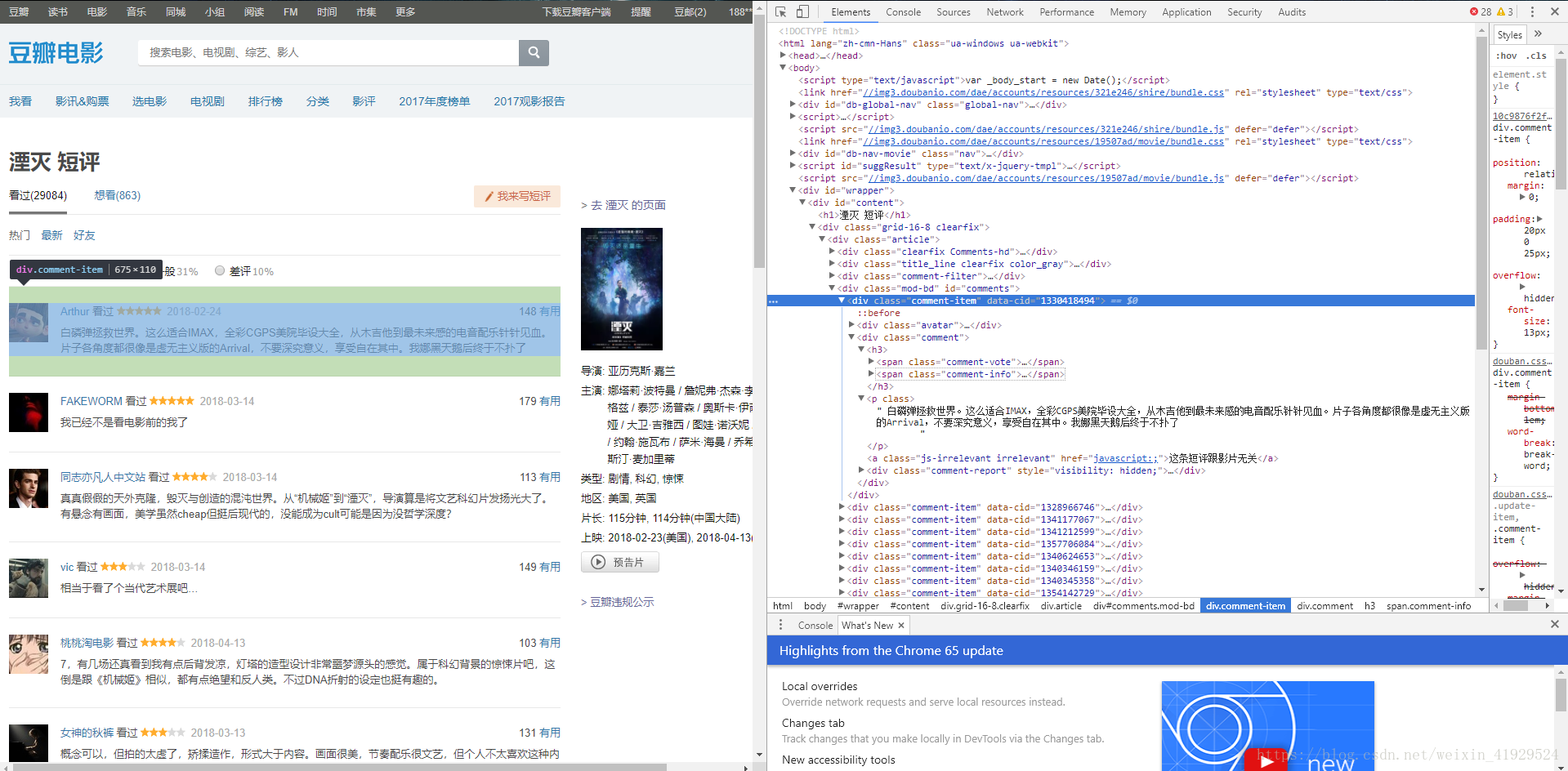Open the Security panel tab
1568x771 pixels.
(x=1244, y=11)
